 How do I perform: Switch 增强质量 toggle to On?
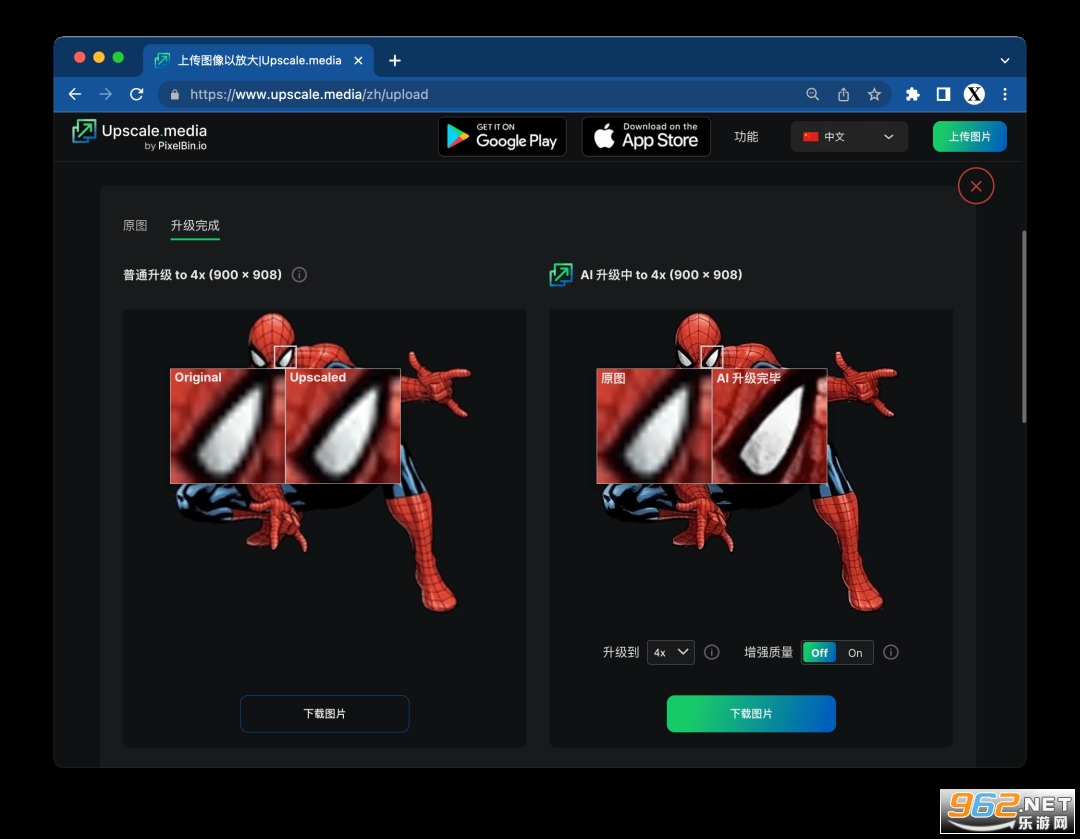click(855, 653)
